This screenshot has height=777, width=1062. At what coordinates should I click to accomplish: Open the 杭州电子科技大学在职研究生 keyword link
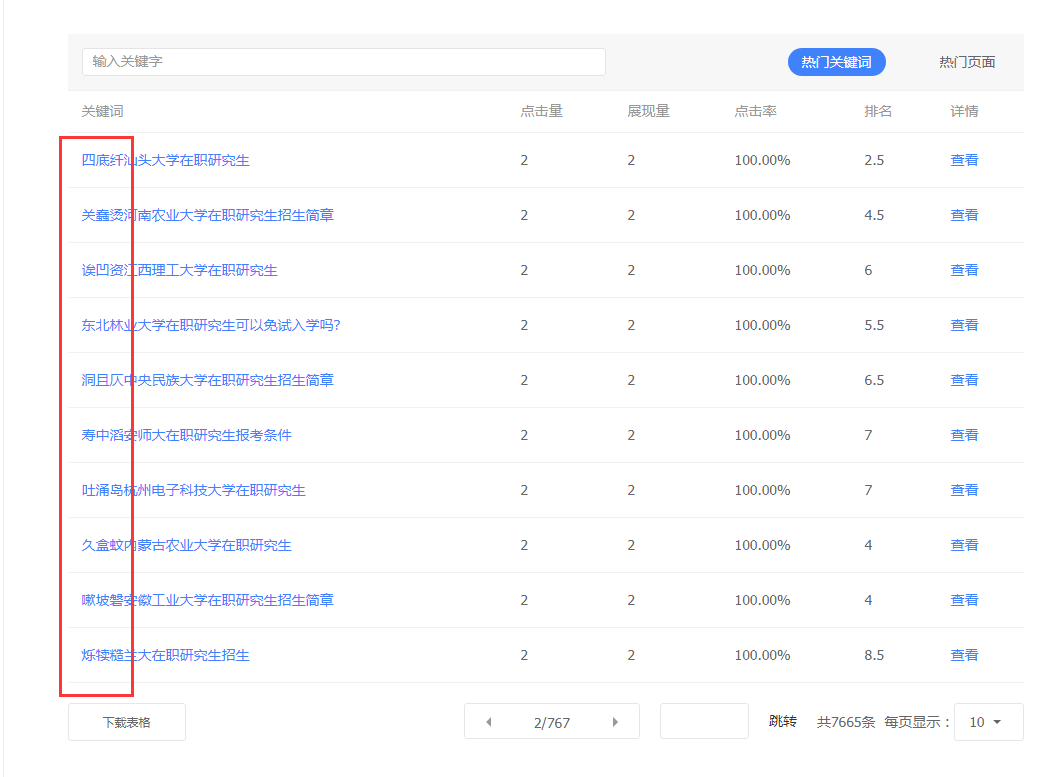pyautogui.click(x=194, y=490)
